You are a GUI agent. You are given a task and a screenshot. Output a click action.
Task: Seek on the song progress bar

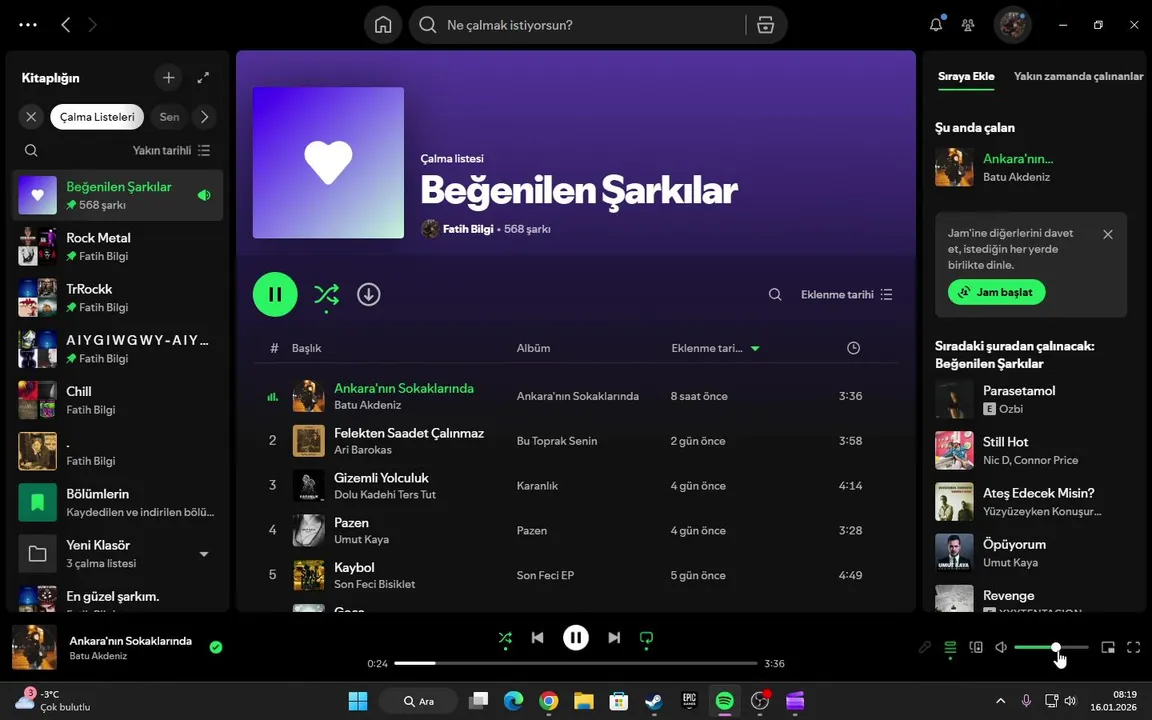576,663
